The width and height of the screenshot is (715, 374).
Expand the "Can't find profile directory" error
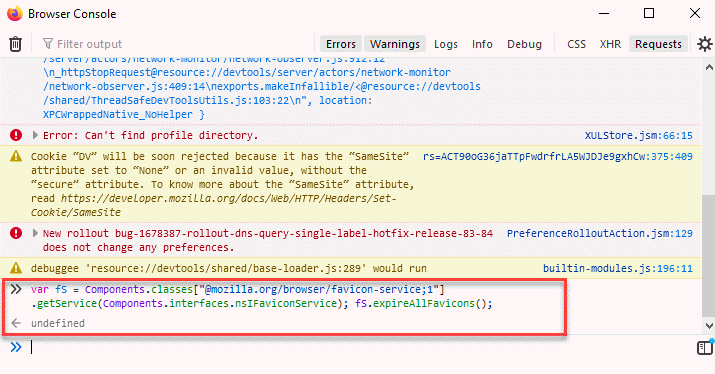35,135
